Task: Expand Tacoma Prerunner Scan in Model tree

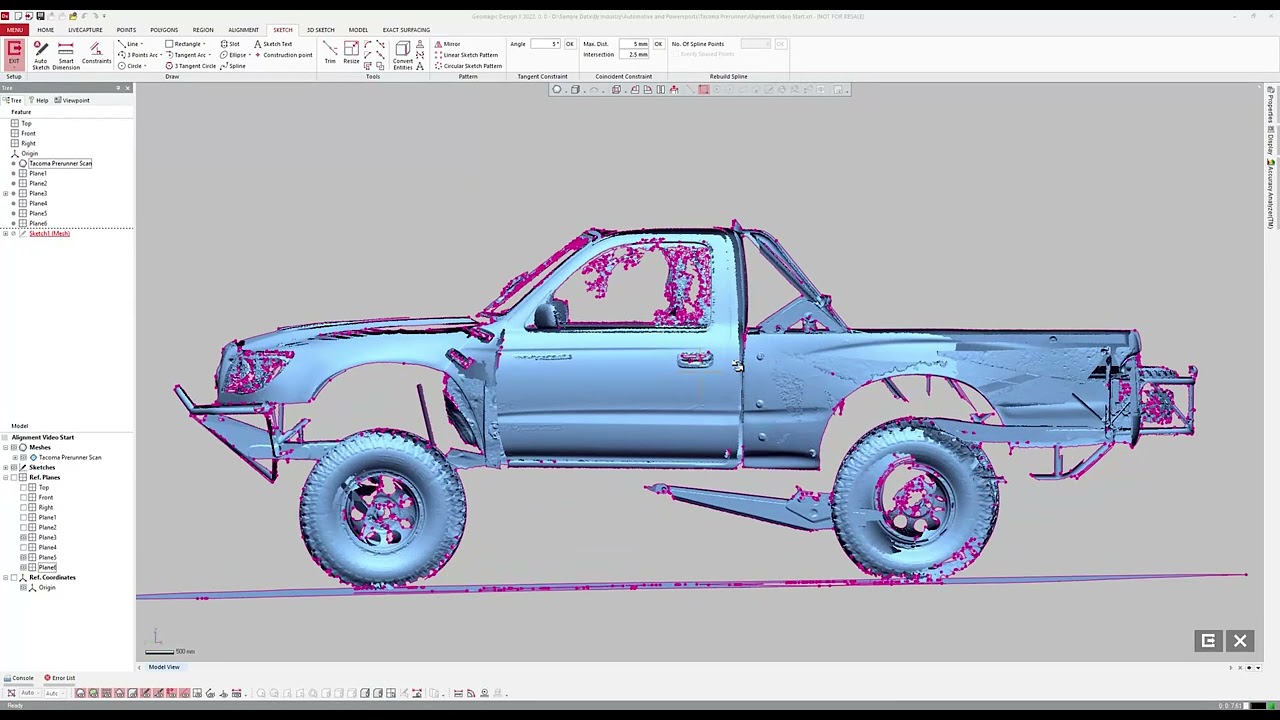Action: (x=14, y=457)
